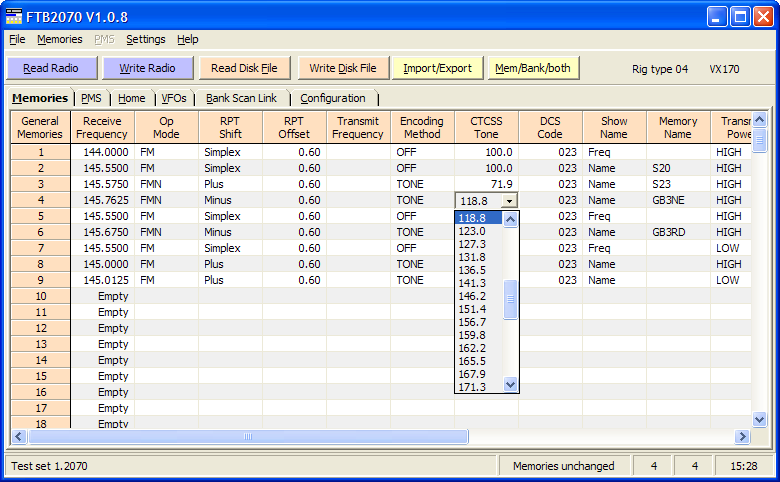Click the Write Radio button
The image size is (780, 482).
[147, 68]
